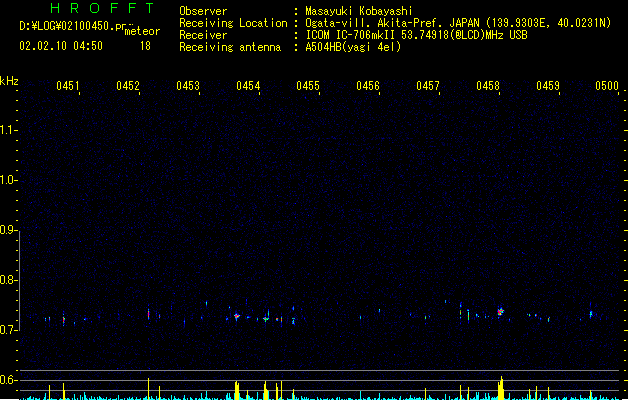The height and width of the screenshot is (400, 629).
Task: Click the 'Receiving Location' field label
Action: point(233,23)
